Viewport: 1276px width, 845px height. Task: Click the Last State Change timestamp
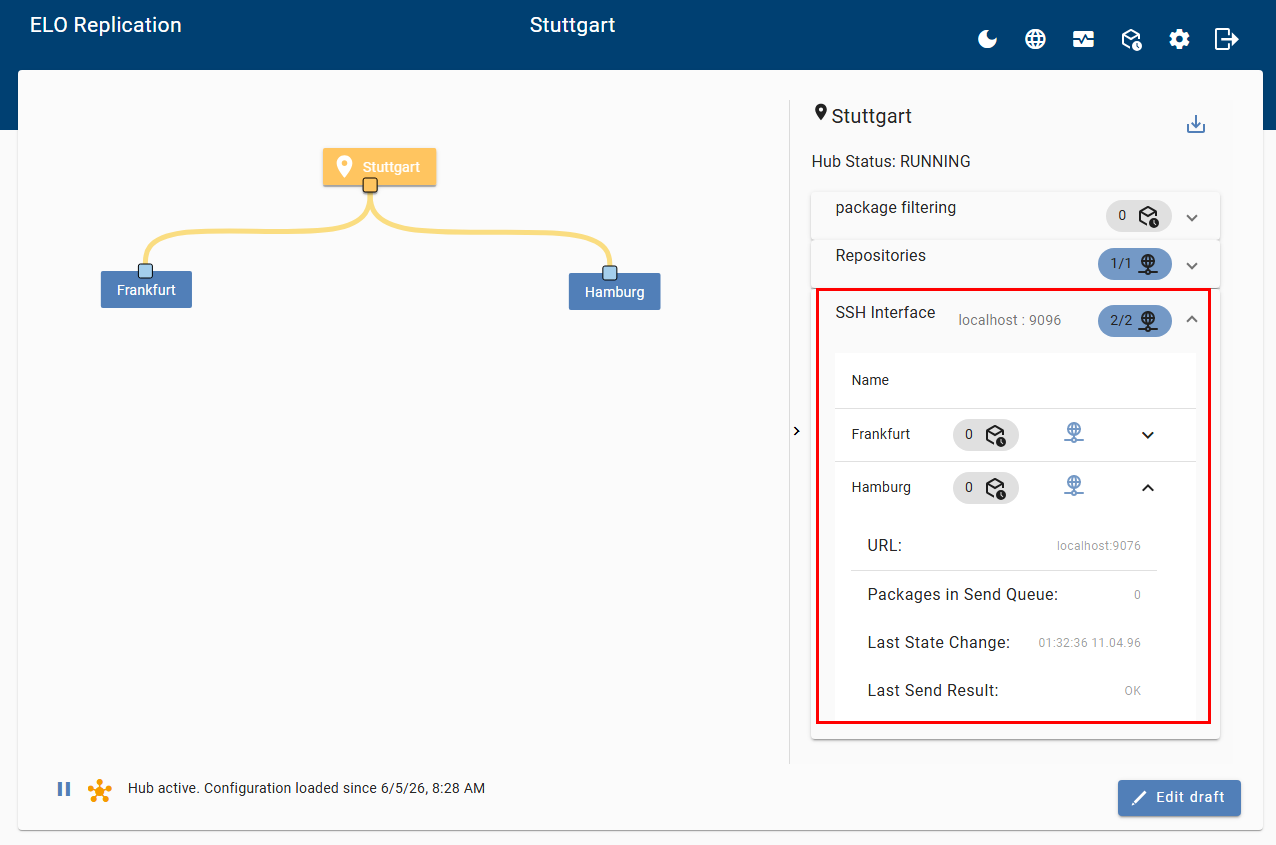click(x=1089, y=643)
